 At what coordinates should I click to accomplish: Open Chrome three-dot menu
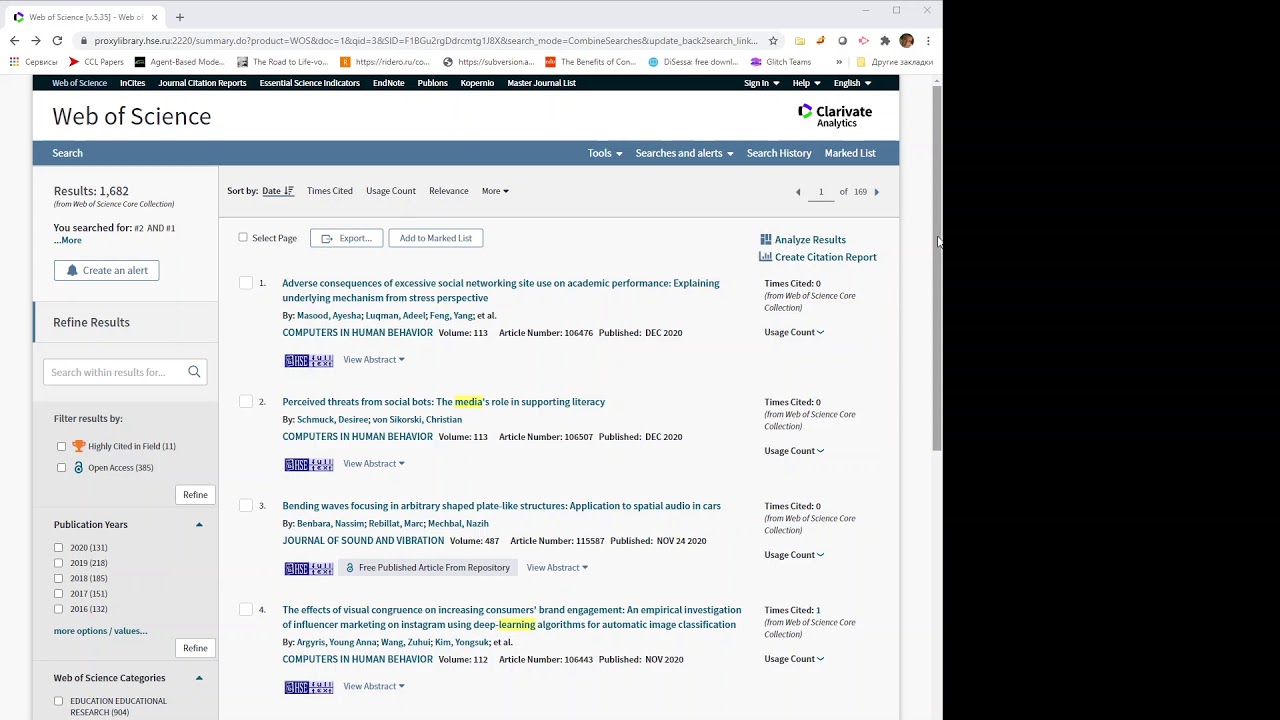click(x=928, y=41)
